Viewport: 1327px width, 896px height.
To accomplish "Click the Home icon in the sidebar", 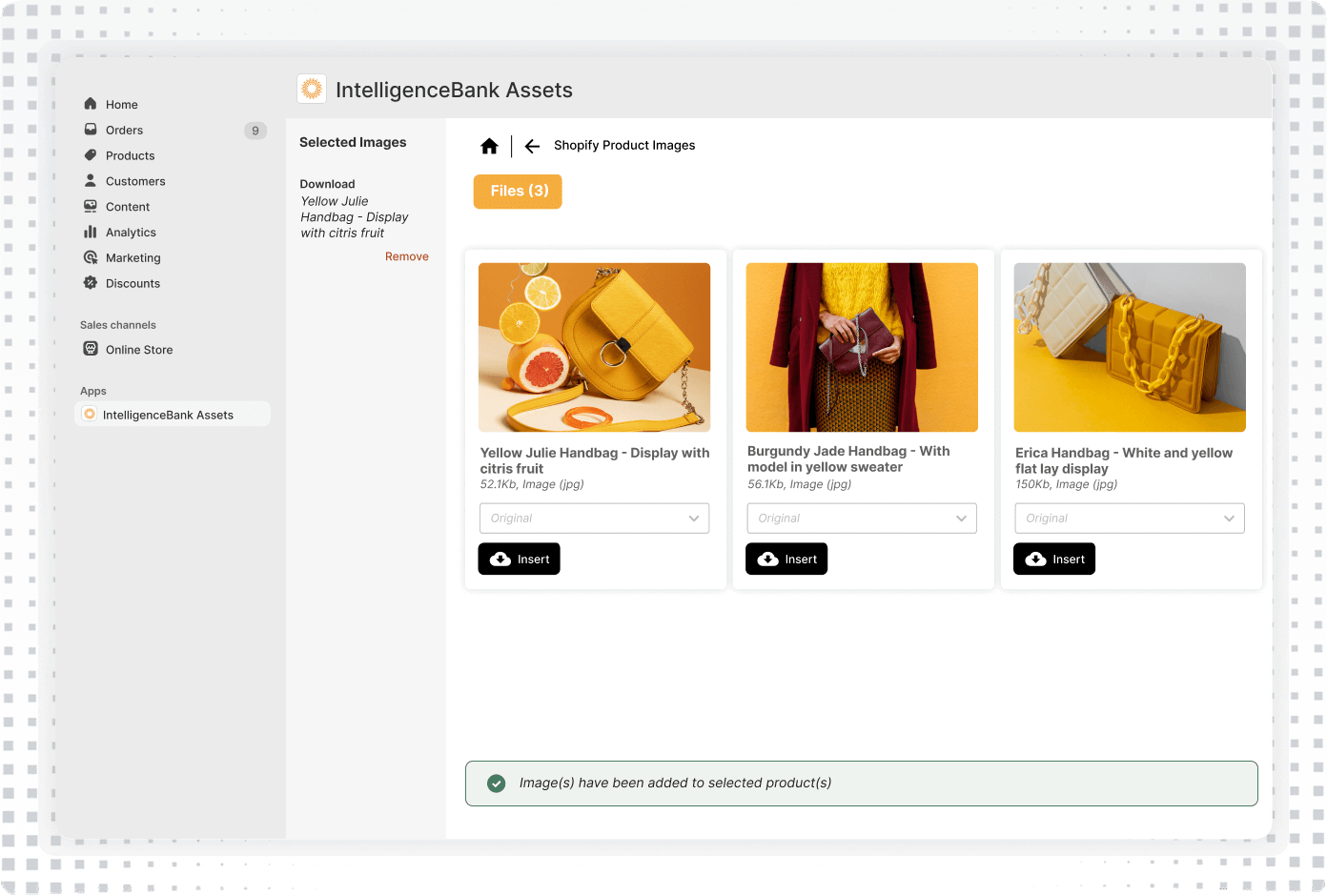I will 91,104.
